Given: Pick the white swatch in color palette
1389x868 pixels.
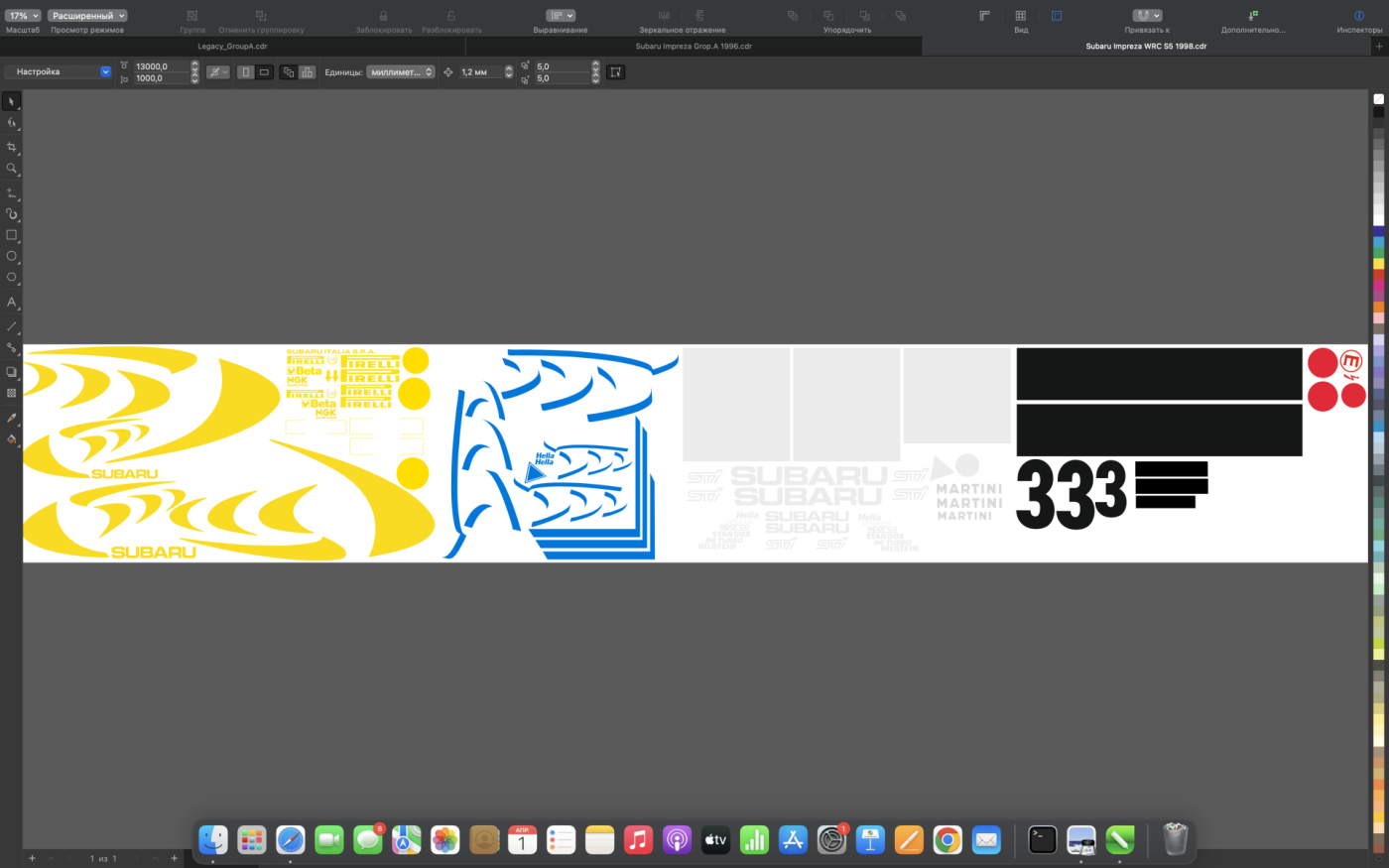Looking at the screenshot, I should pos(1379,219).
